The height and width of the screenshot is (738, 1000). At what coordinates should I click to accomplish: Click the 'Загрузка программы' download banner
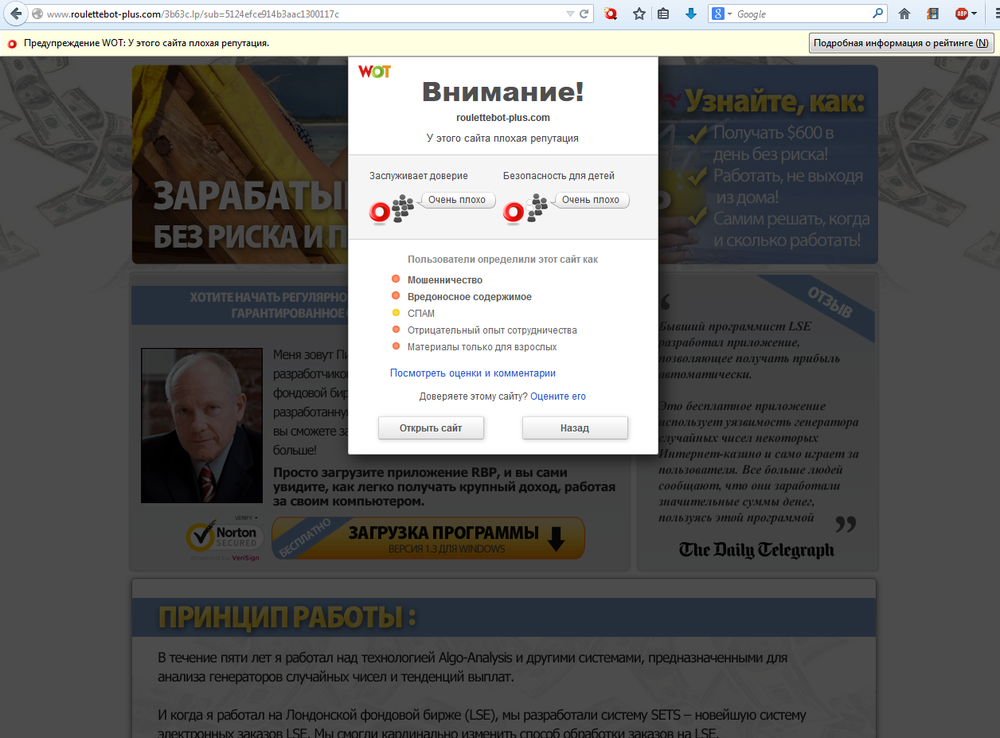tap(428, 538)
